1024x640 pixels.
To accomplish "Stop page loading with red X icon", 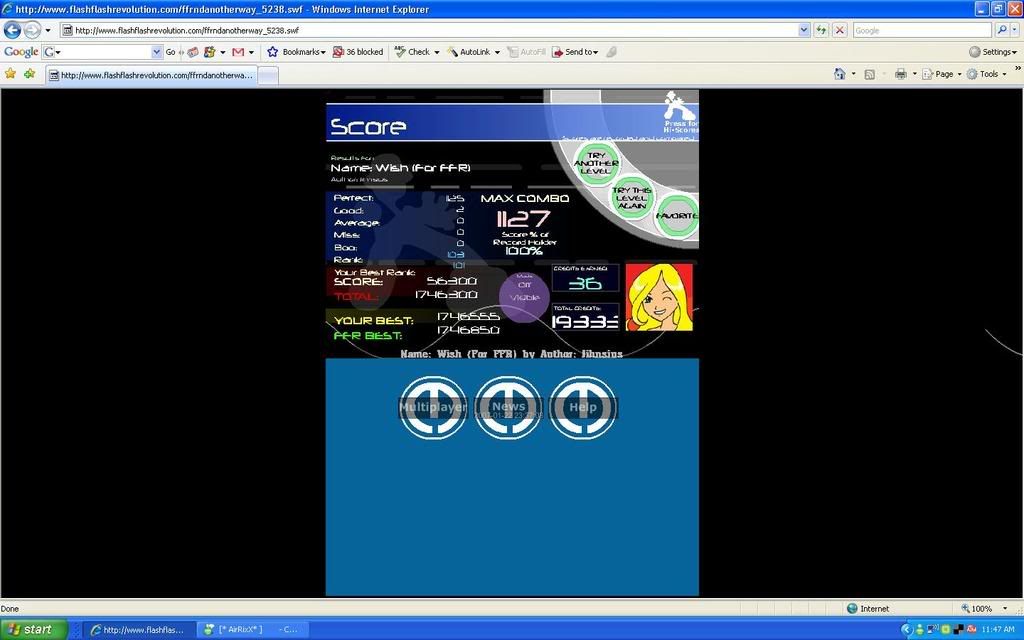I will (x=840, y=30).
